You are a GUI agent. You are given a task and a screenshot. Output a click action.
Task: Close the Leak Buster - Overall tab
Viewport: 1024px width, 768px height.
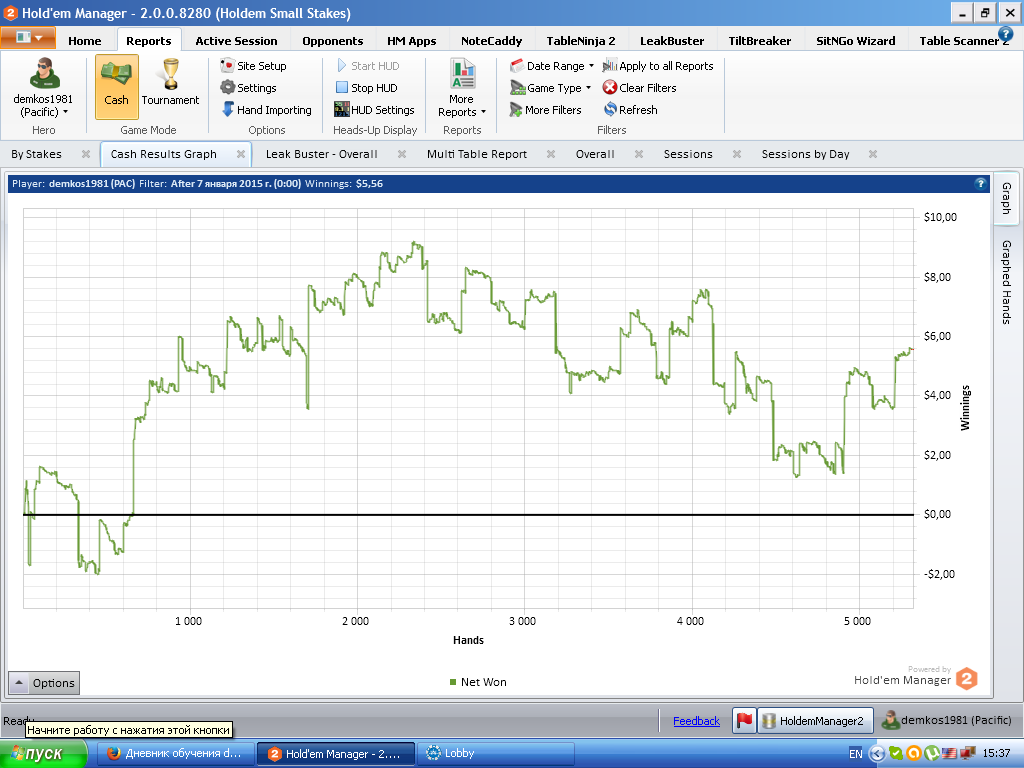402,154
